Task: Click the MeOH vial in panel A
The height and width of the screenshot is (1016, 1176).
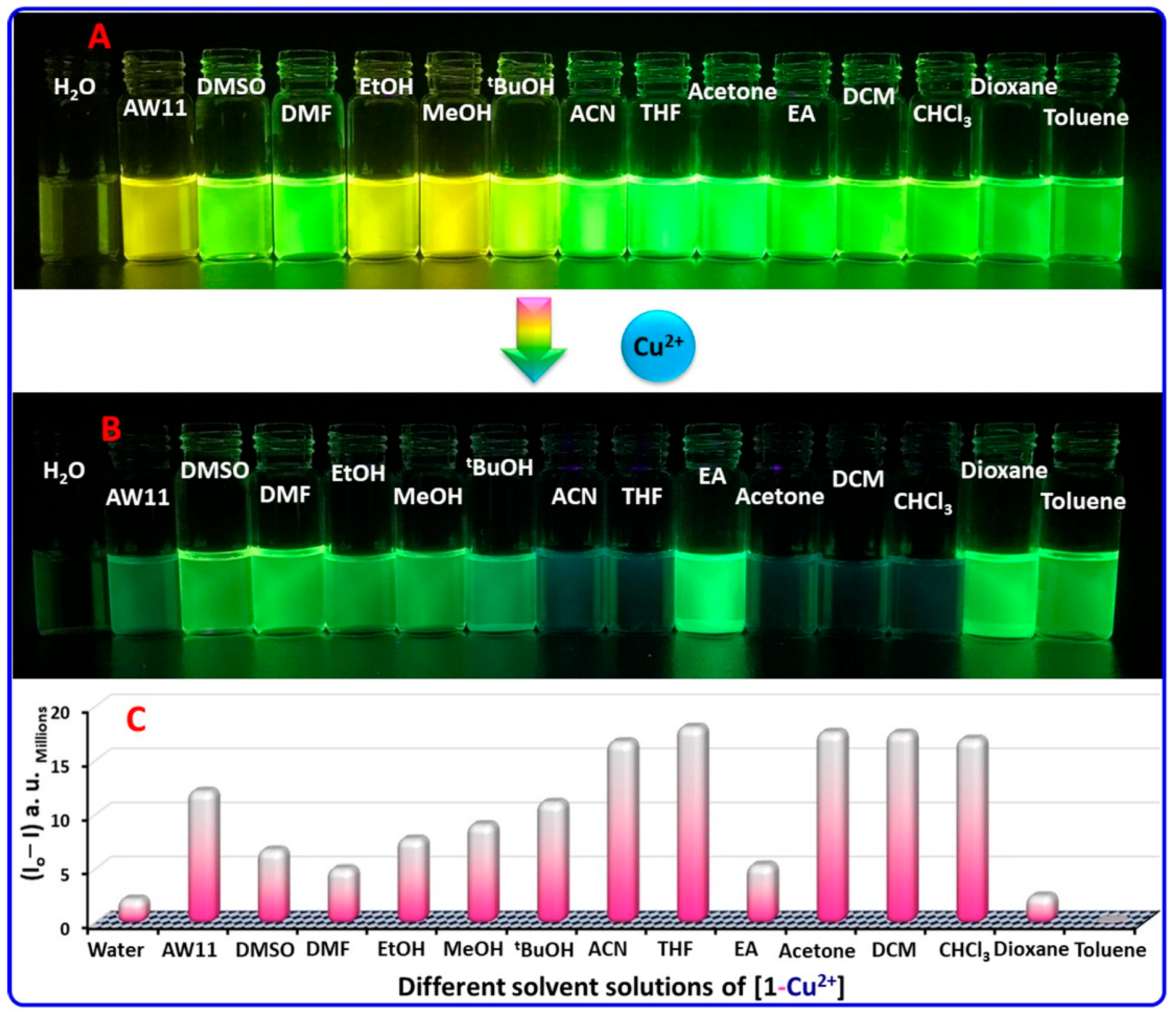Action: tap(456, 216)
